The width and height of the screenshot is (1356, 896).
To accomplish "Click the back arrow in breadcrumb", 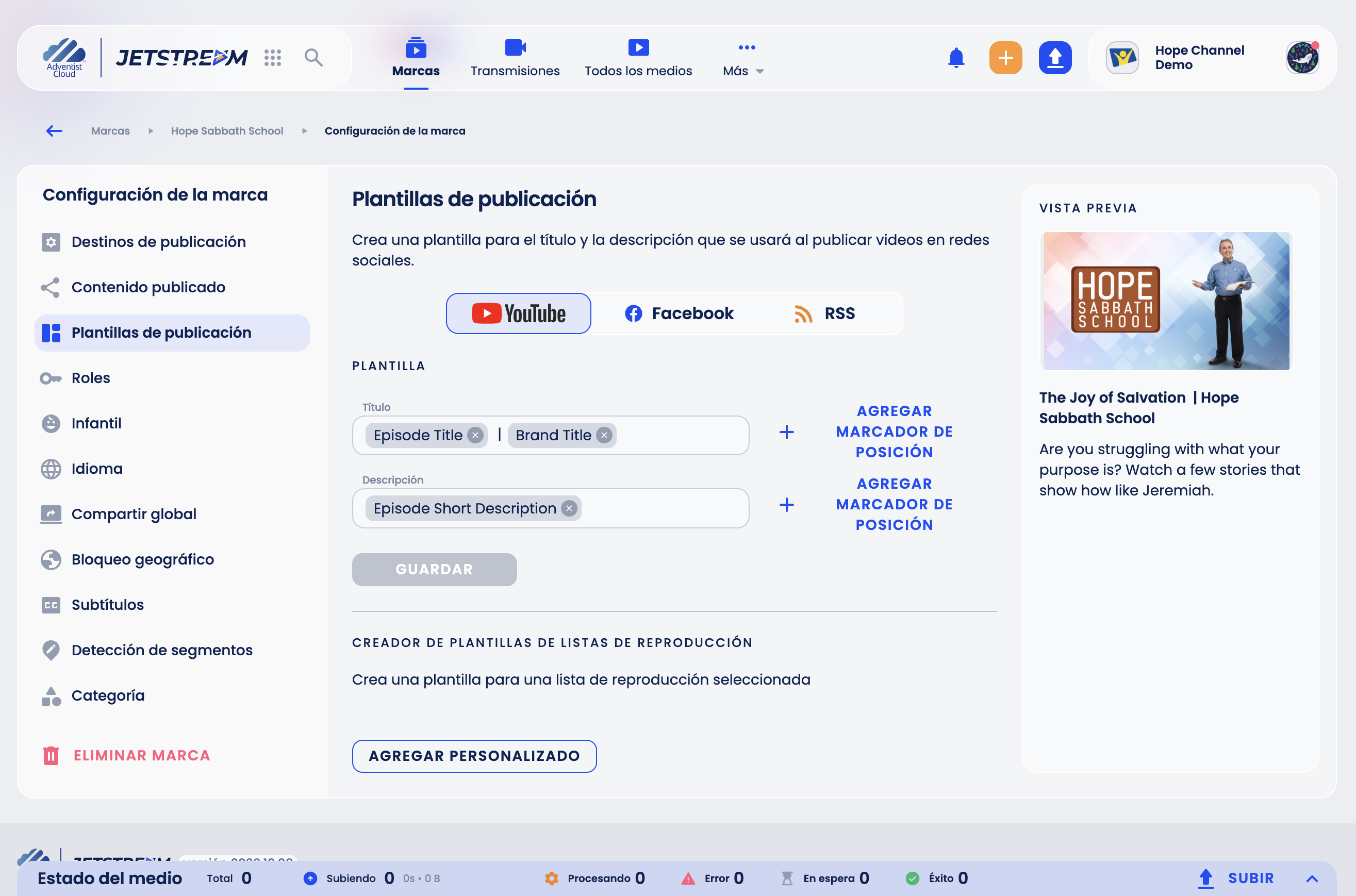I will pyautogui.click(x=54, y=131).
